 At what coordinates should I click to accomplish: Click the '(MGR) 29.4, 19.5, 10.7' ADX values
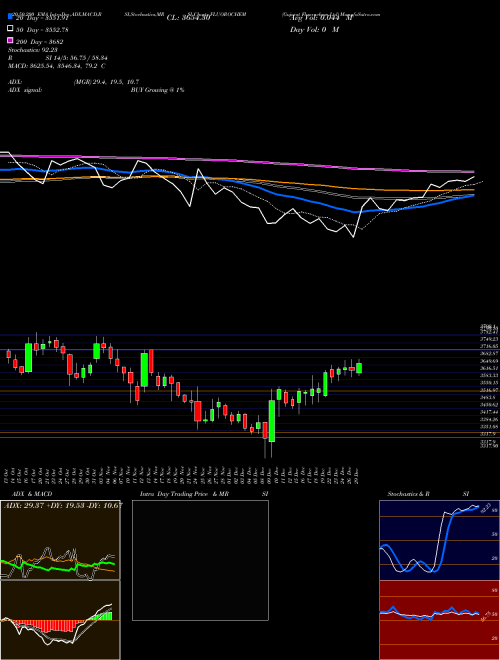coord(106,82)
